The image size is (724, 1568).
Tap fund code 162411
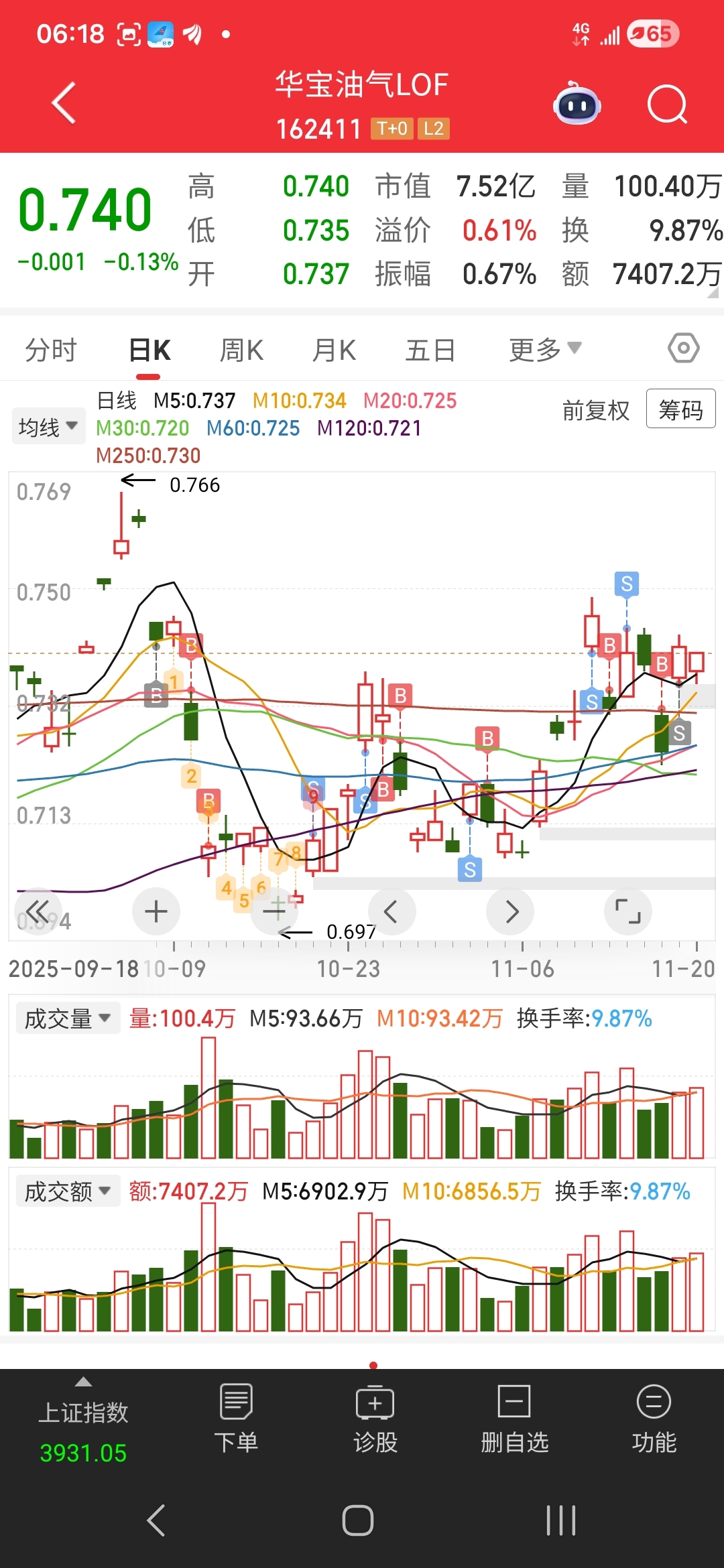point(318,129)
